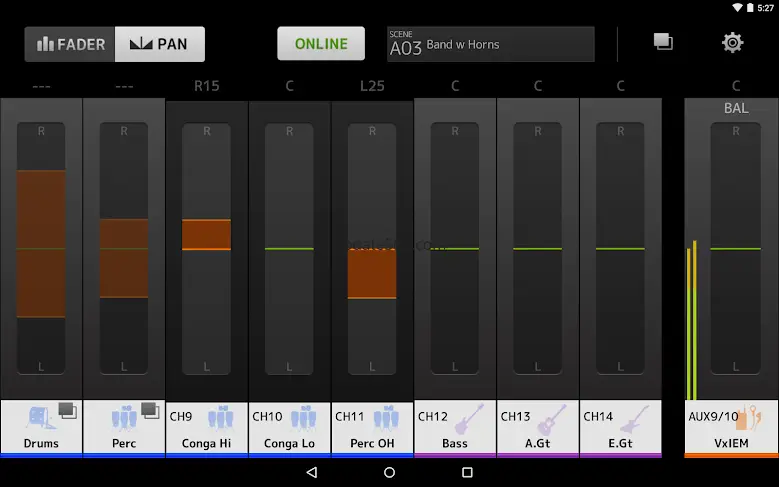Viewport: 779px width, 487px height.
Task: Select the CH14 E.Gt channel label
Action: 620,443
